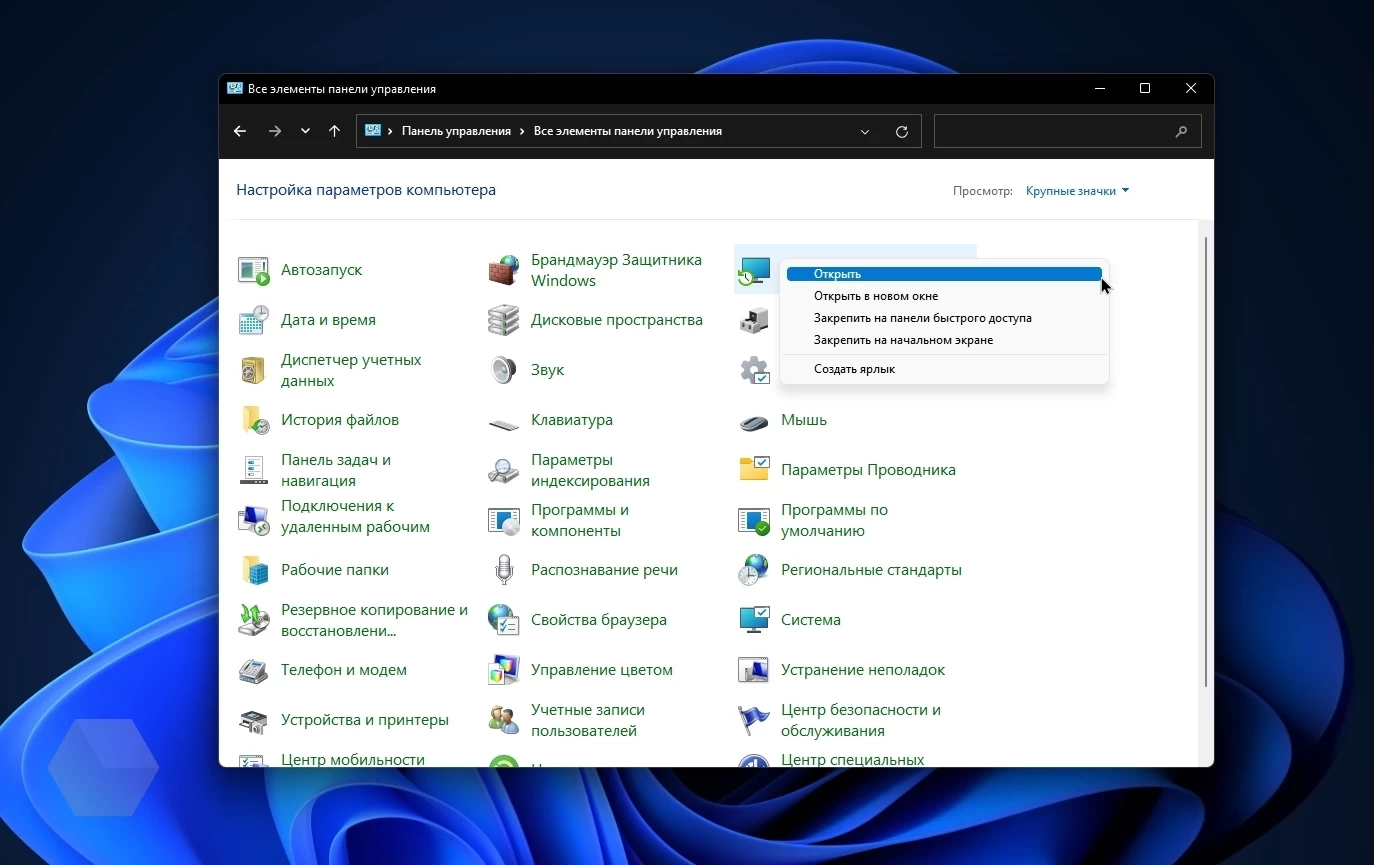Screen dimensions: 1374x865
Task: Open Свойства браузера globe icon
Action: (504, 620)
